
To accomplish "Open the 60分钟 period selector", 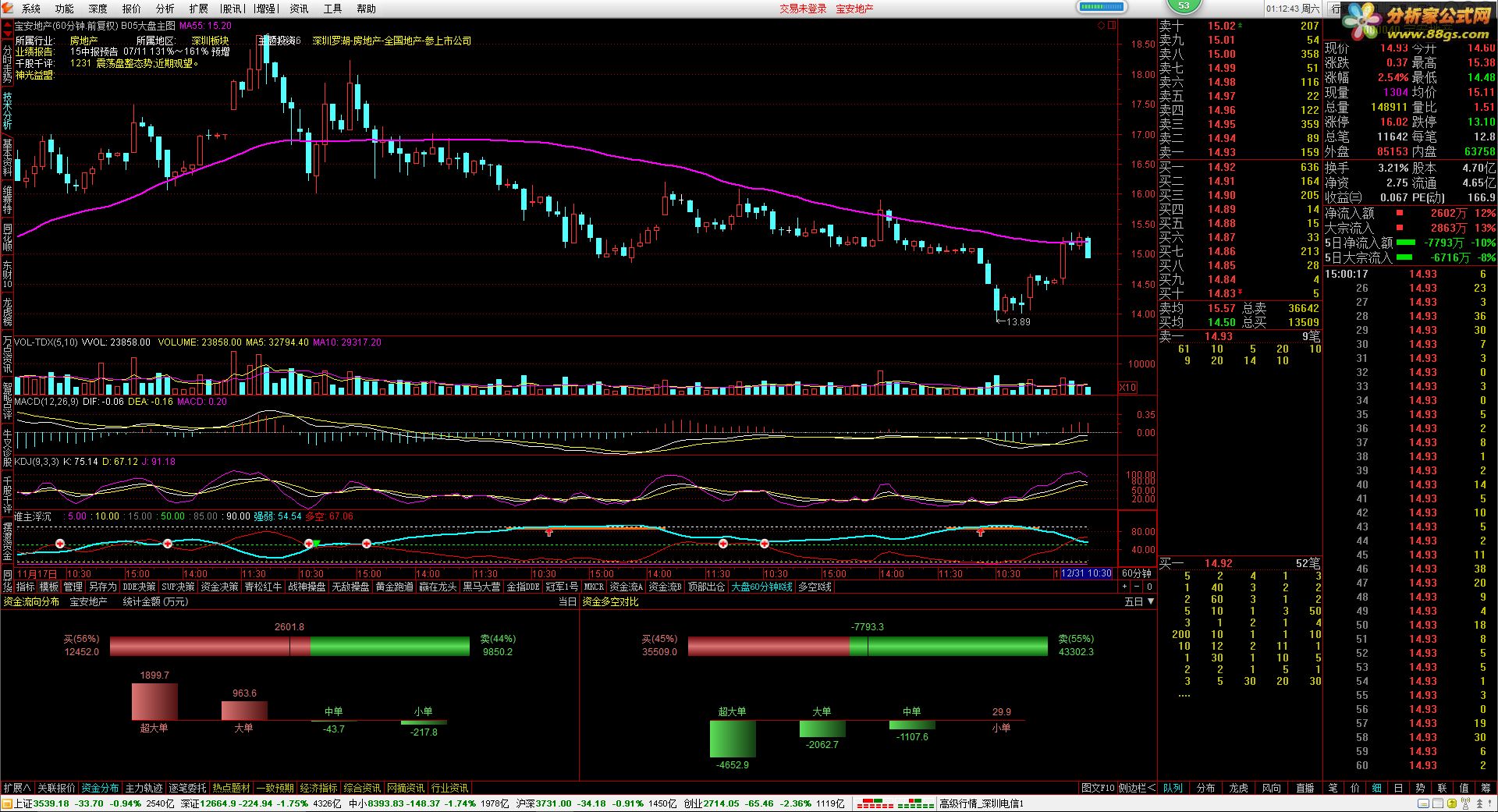I will click(1137, 573).
